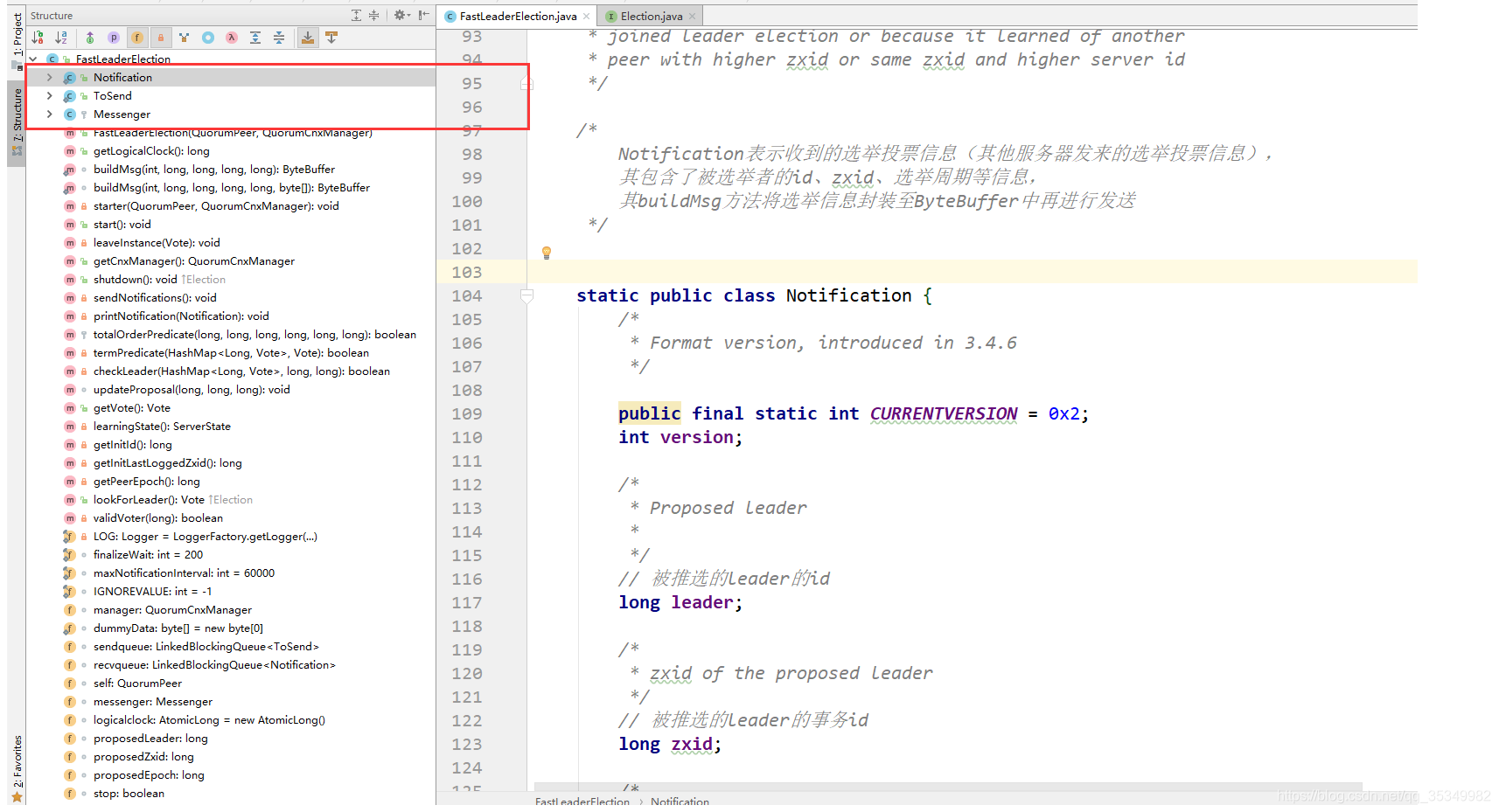1499x812 pixels.
Task: Click Notification breadcrumb at bottom
Action: [x=680, y=802]
